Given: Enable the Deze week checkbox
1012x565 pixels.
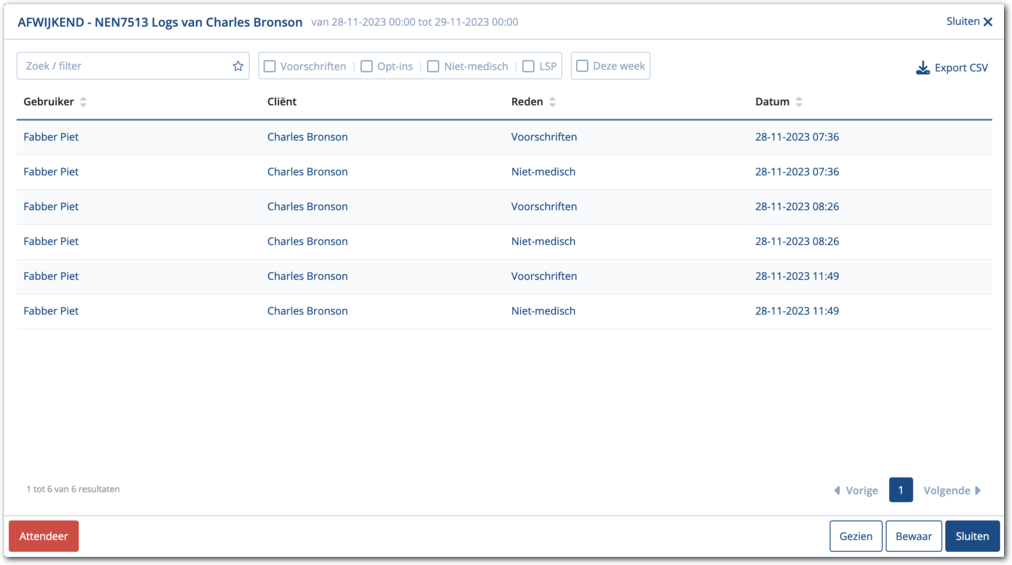Looking at the screenshot, I should click(582, 67).
